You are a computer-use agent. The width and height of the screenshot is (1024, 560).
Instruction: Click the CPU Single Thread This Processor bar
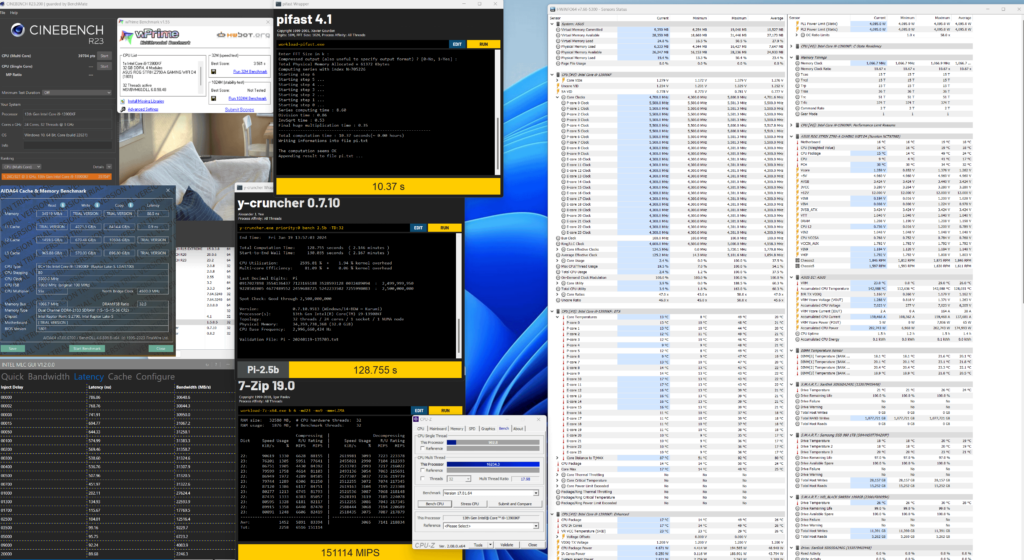(x=493, y=443)
